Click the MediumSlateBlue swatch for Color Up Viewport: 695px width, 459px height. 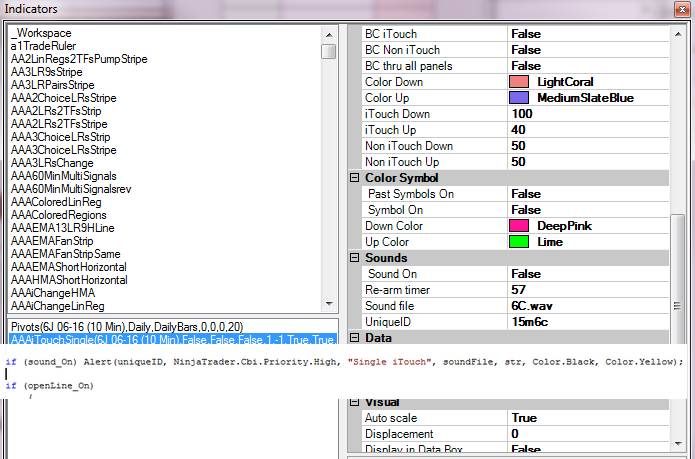(x=519, y=98)
